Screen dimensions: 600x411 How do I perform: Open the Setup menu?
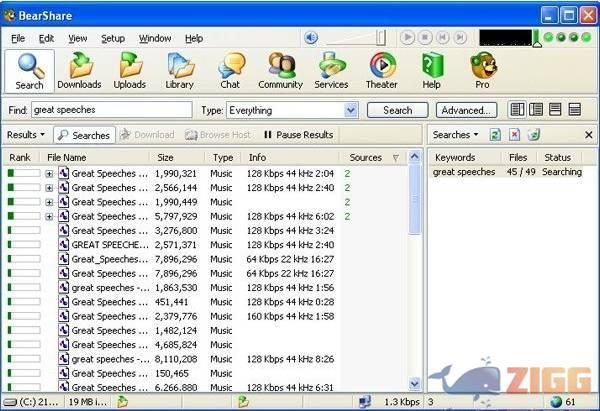[x=113, y=38]
